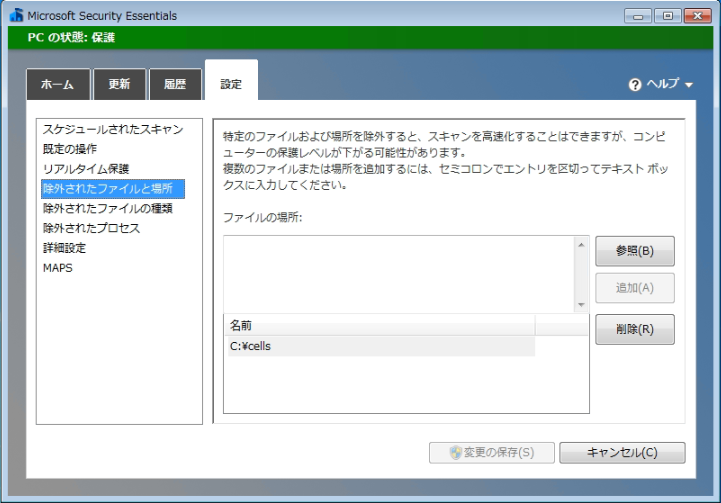Minimize the Security Essentials window

click(638, 16)
